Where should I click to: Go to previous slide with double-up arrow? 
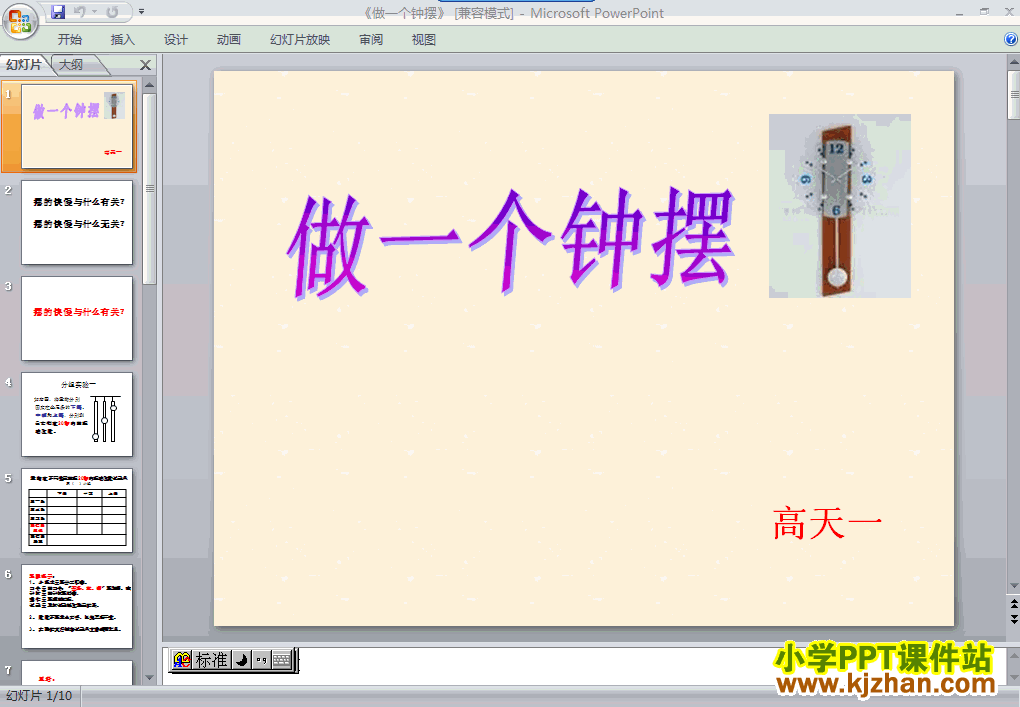1013,604
